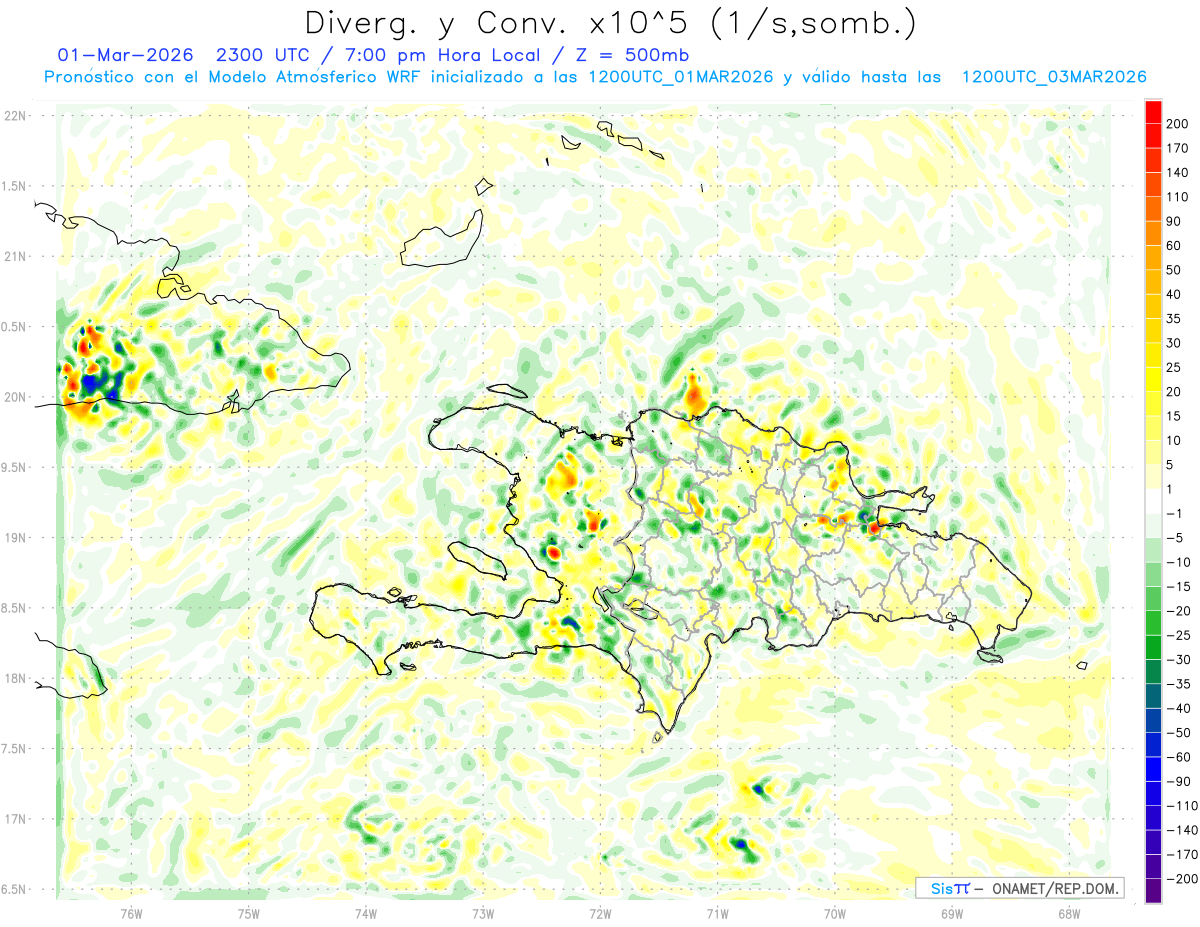1200x927 pixels.
Task: Click the 70W longitude axis label
Action: tap(835, 913)
